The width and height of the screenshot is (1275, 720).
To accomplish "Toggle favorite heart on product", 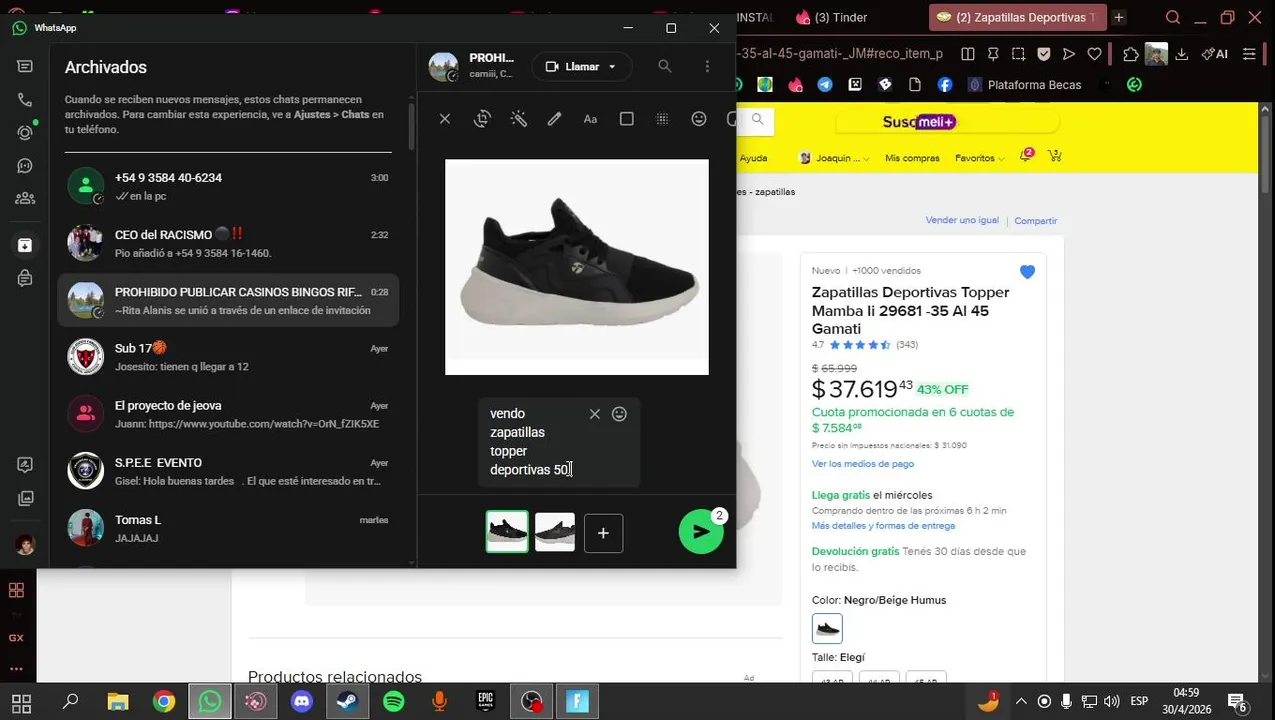I will pos(1027,272).
